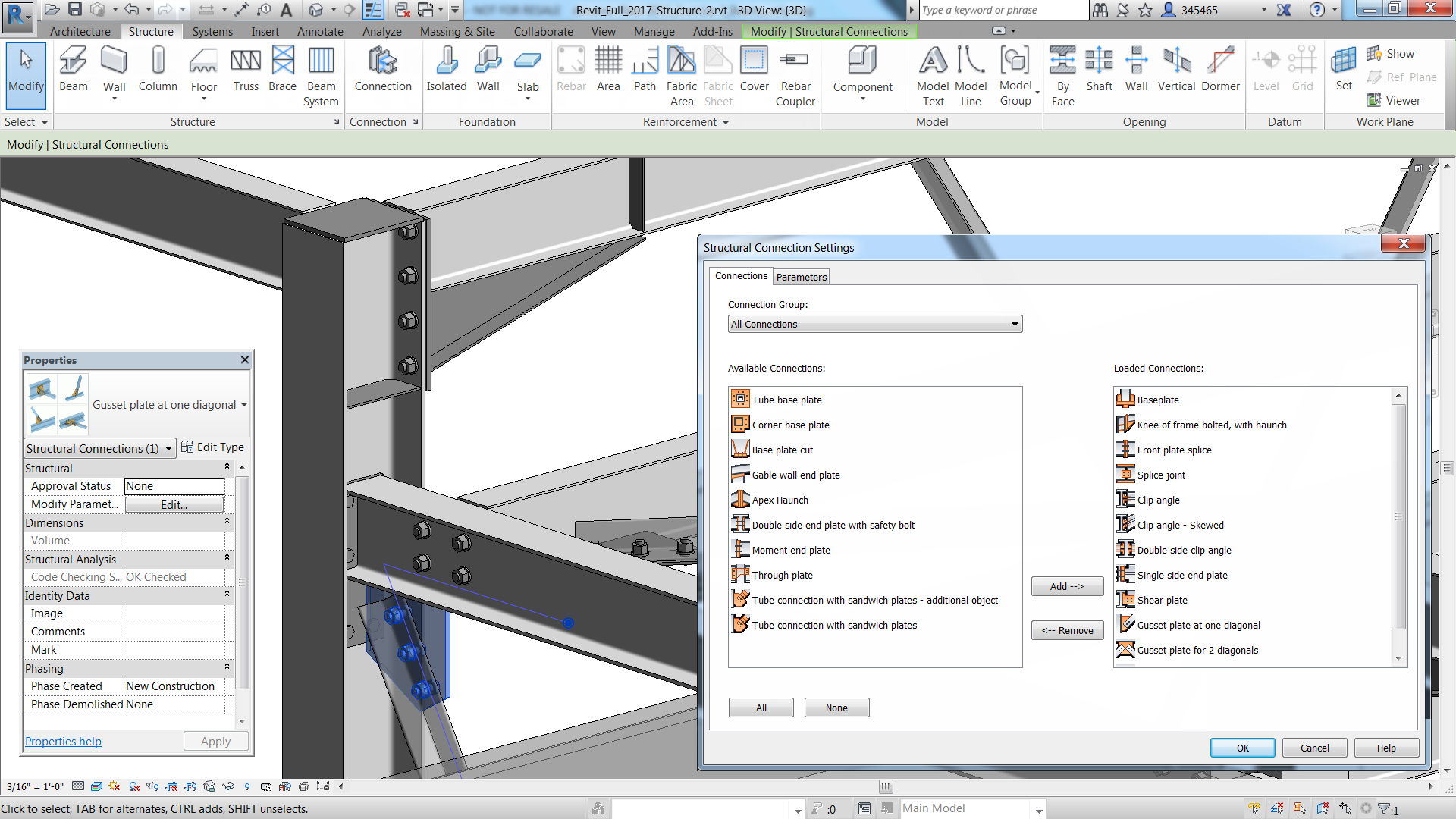1456x819 pixels.
Task: Click the search keyword input box
Action: (1003, 11)
